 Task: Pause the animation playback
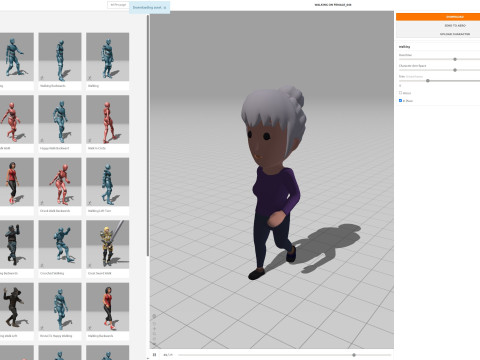pyautogui.click(x=154, y=355)
